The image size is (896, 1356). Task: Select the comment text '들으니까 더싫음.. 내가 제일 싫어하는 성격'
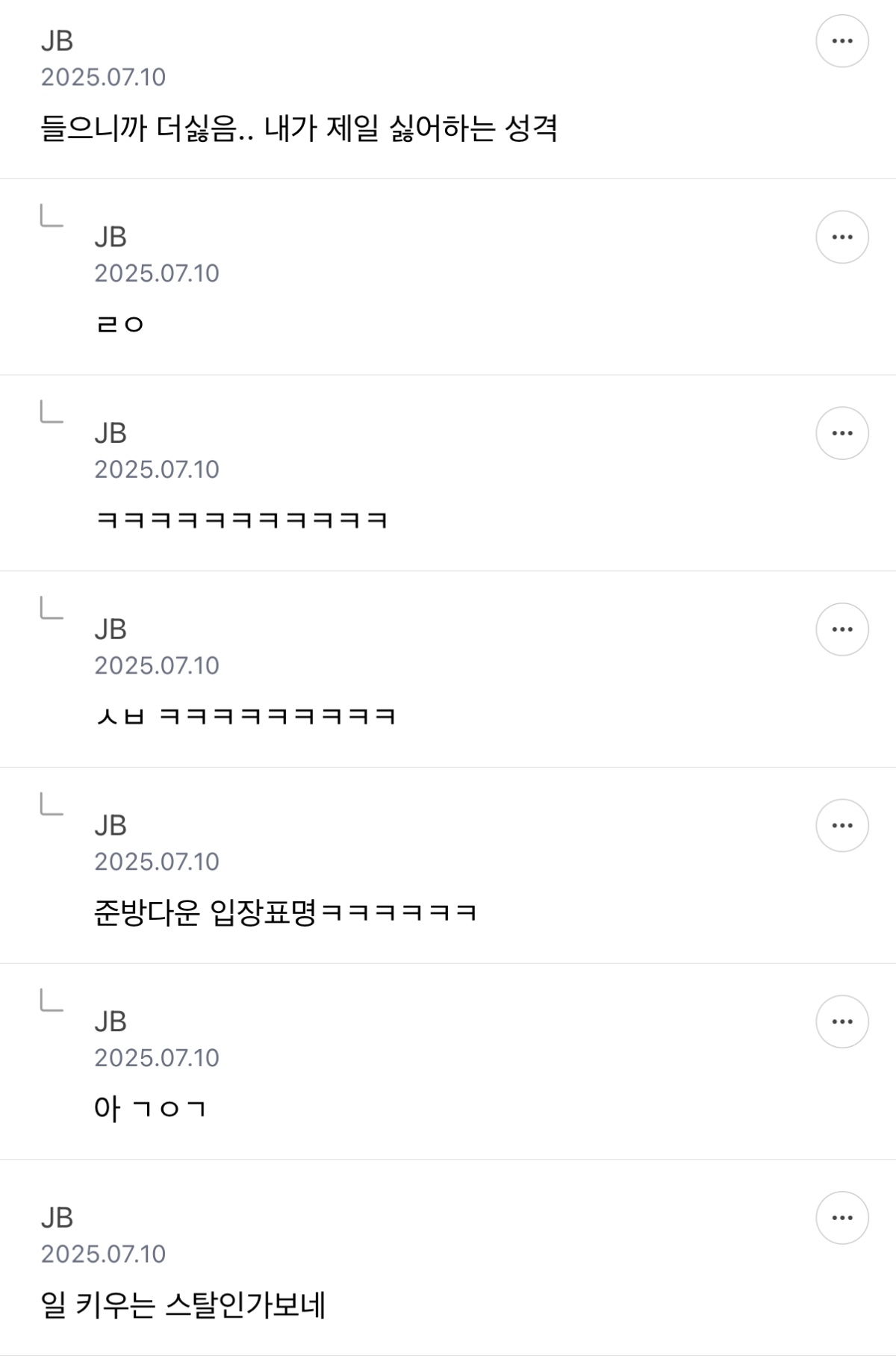(x=299, y=128)
